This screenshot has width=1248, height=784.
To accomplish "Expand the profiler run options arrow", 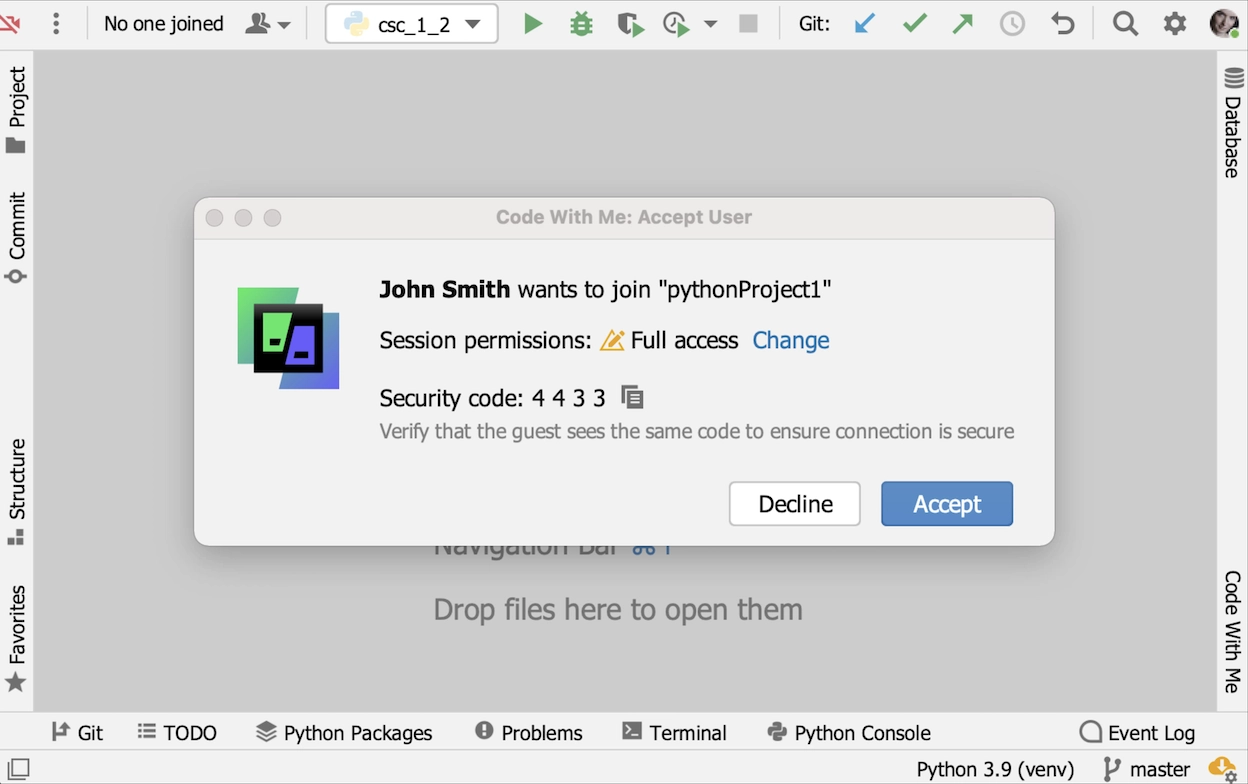I will point(711,24).
